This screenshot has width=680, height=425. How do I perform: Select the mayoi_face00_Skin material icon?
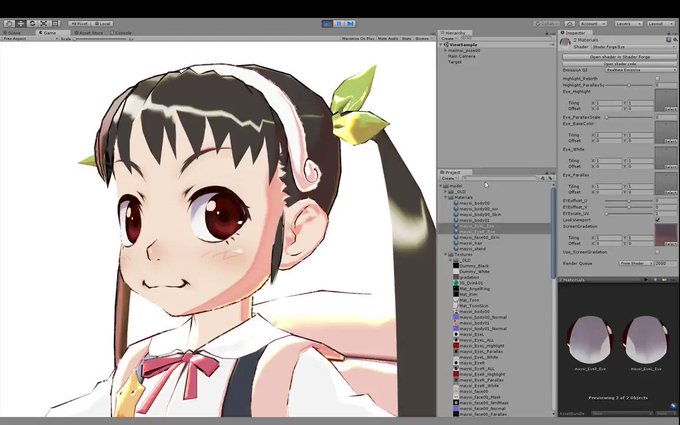point(456,237)
